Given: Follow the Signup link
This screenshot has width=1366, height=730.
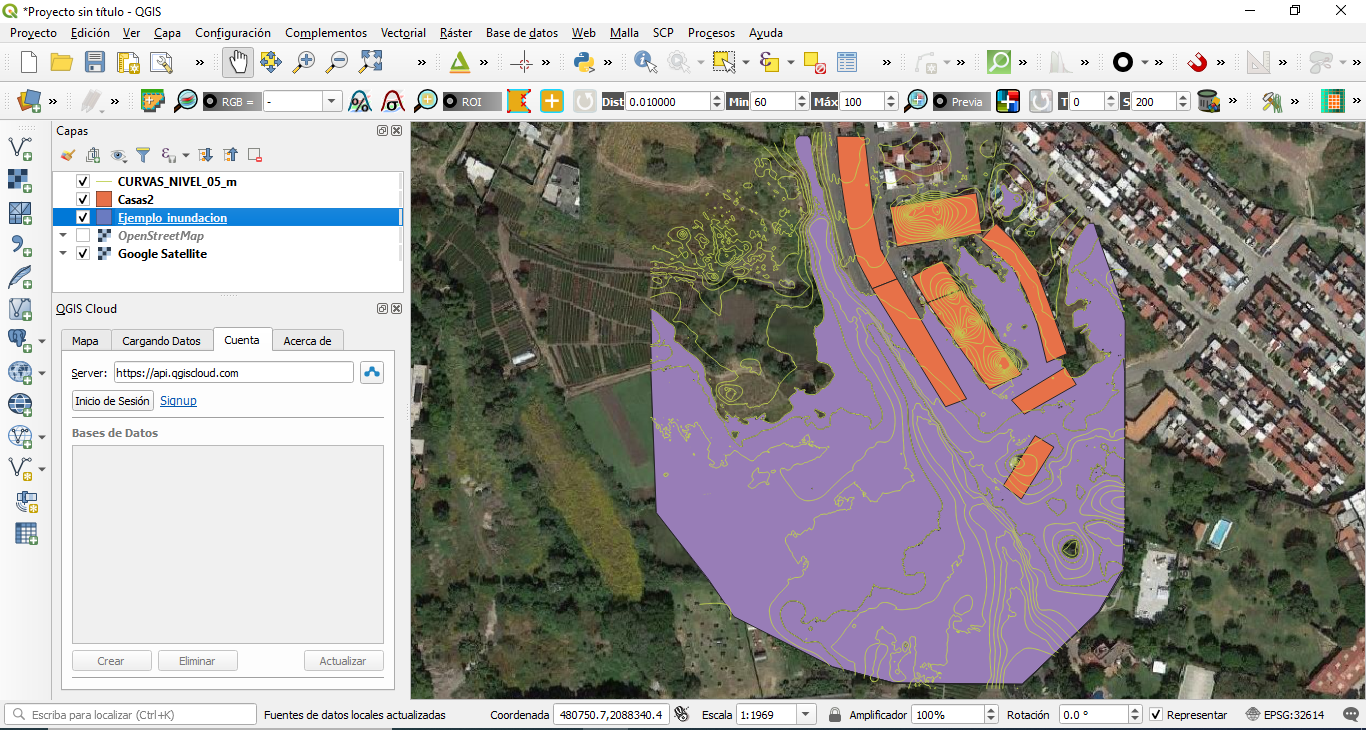Looking at the screenshot, I should pos(178,401).
